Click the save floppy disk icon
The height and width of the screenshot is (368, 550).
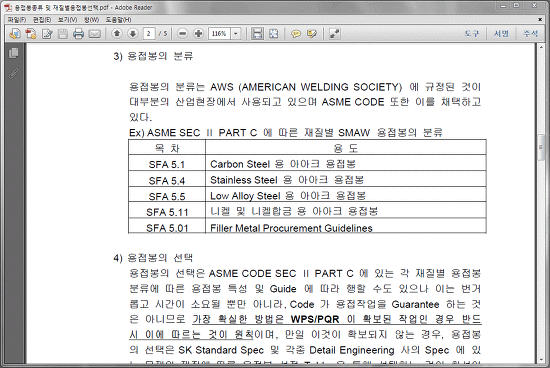pyautogui.click(x=63, y=34)
